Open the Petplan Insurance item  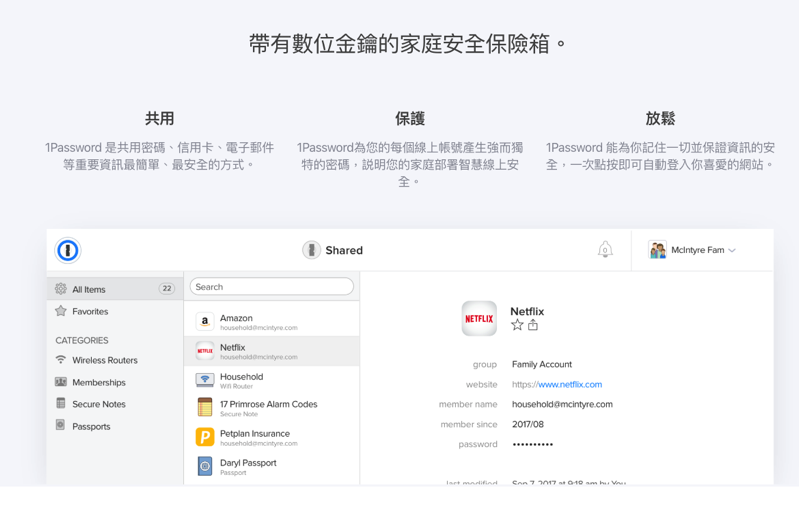click(x=272, y=438)
